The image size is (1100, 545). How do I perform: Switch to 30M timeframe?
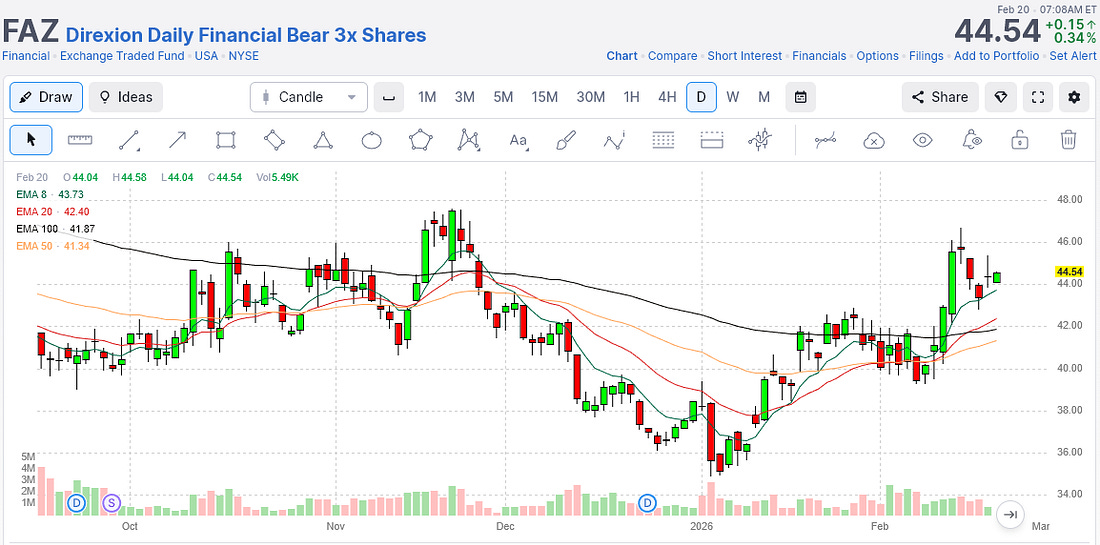click(591, 97)
